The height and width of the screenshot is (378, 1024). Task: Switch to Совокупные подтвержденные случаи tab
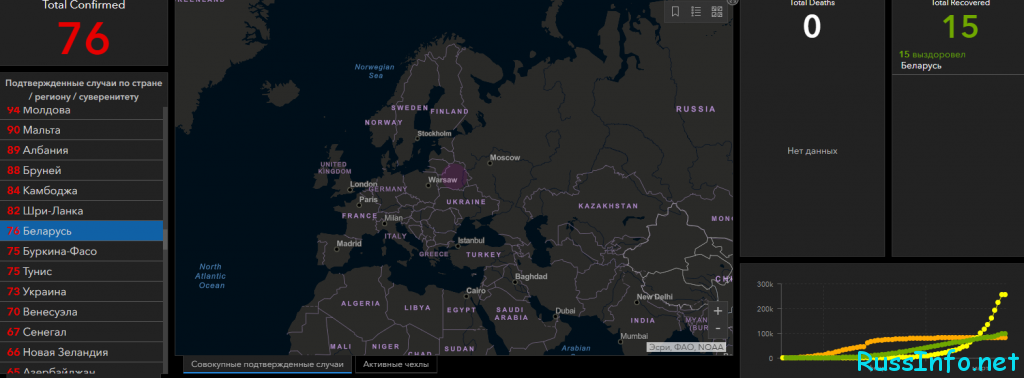coord(267,364)
